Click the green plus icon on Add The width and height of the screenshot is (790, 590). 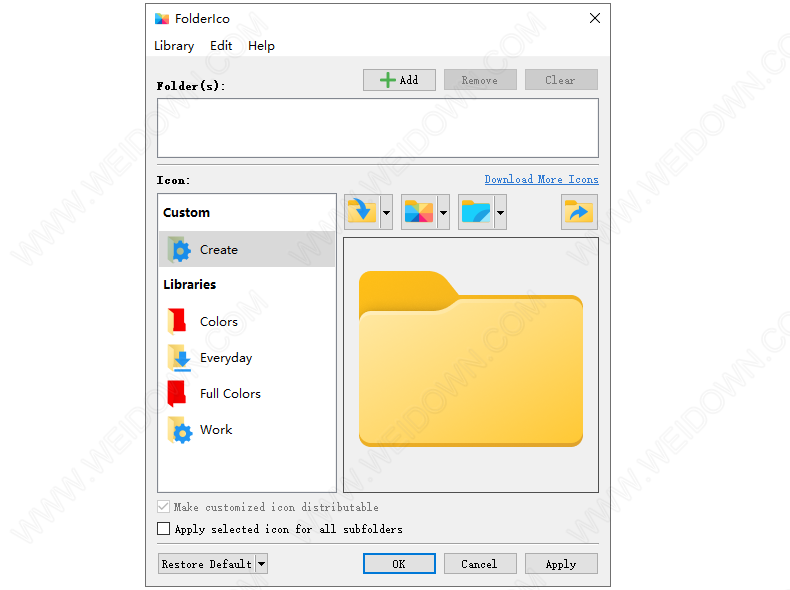387,80
